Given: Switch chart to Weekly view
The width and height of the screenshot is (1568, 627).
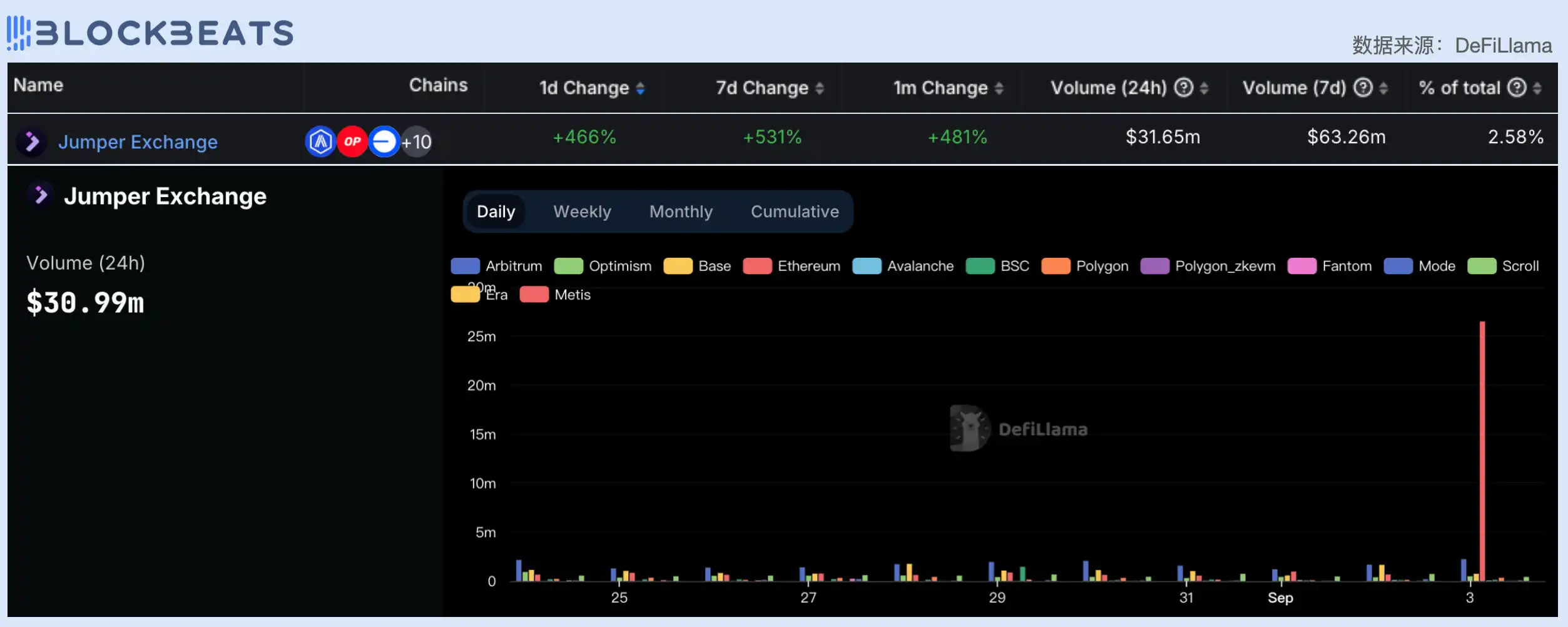Looking at the screenshot, I should coord(582,212).
